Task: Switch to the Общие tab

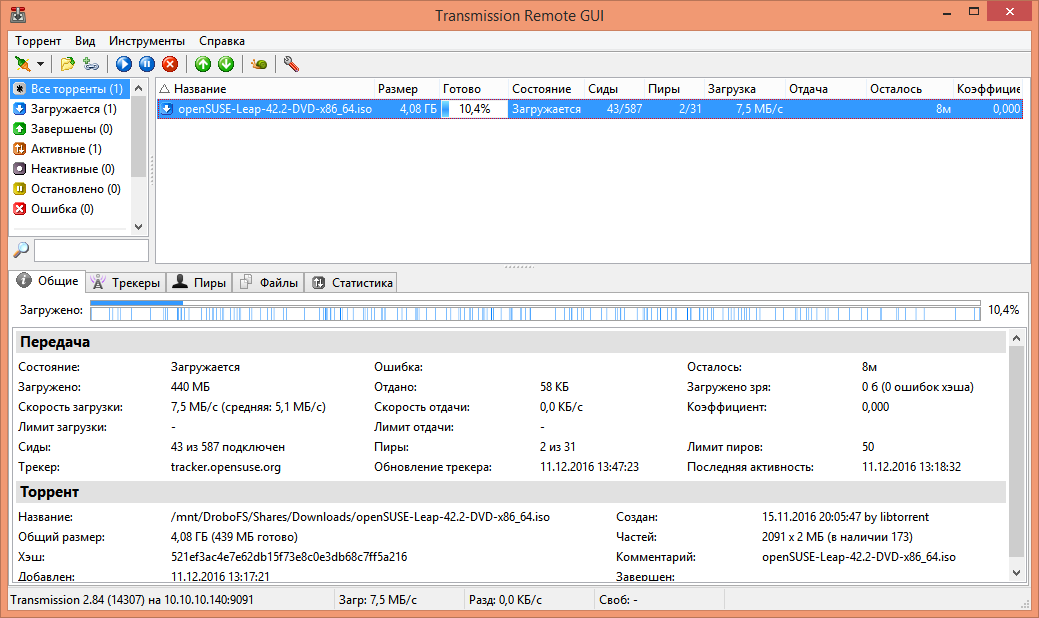Action: point(48,281)
